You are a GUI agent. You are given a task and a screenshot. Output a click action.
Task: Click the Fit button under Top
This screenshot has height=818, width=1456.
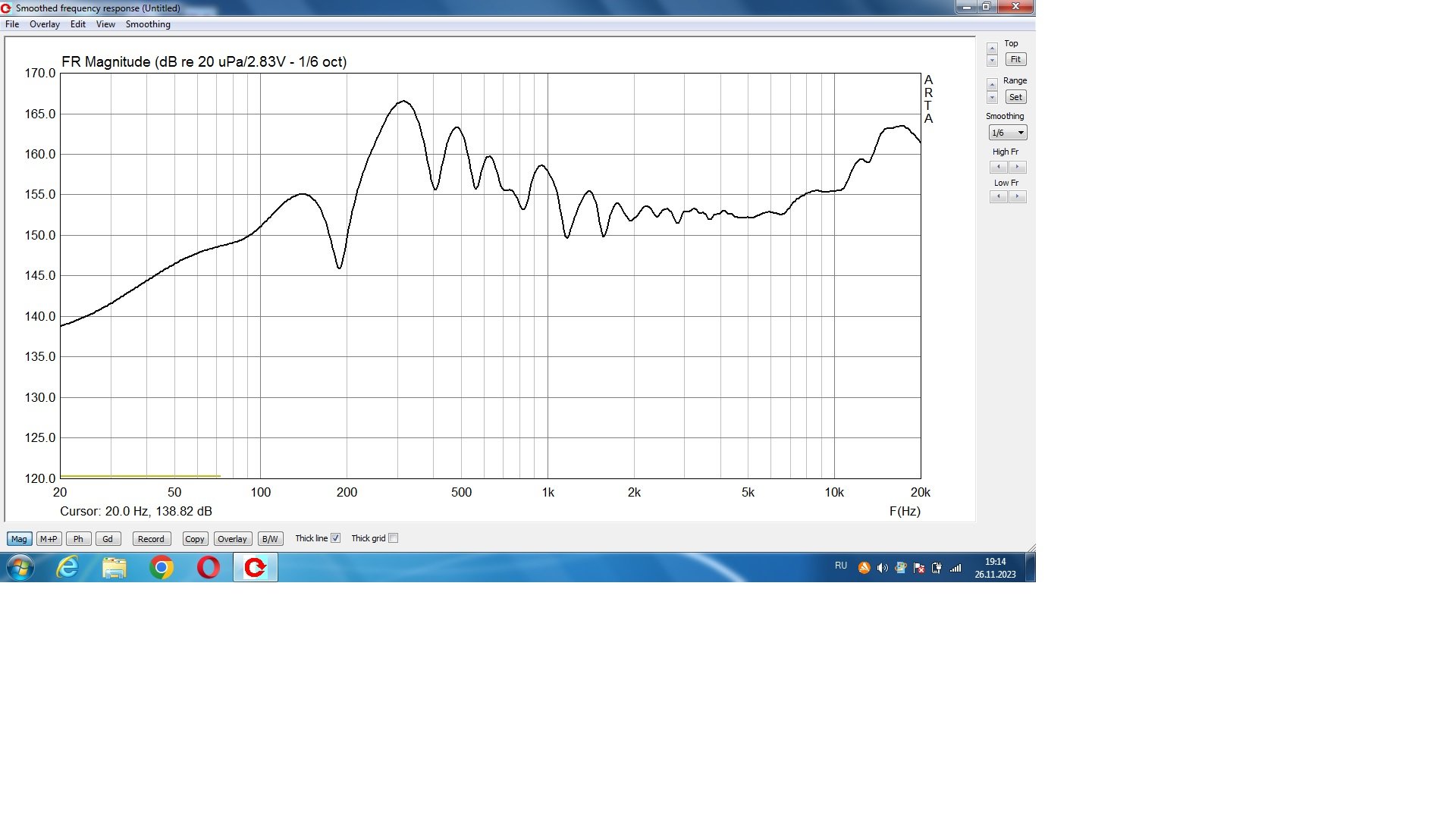[1015, 59]
